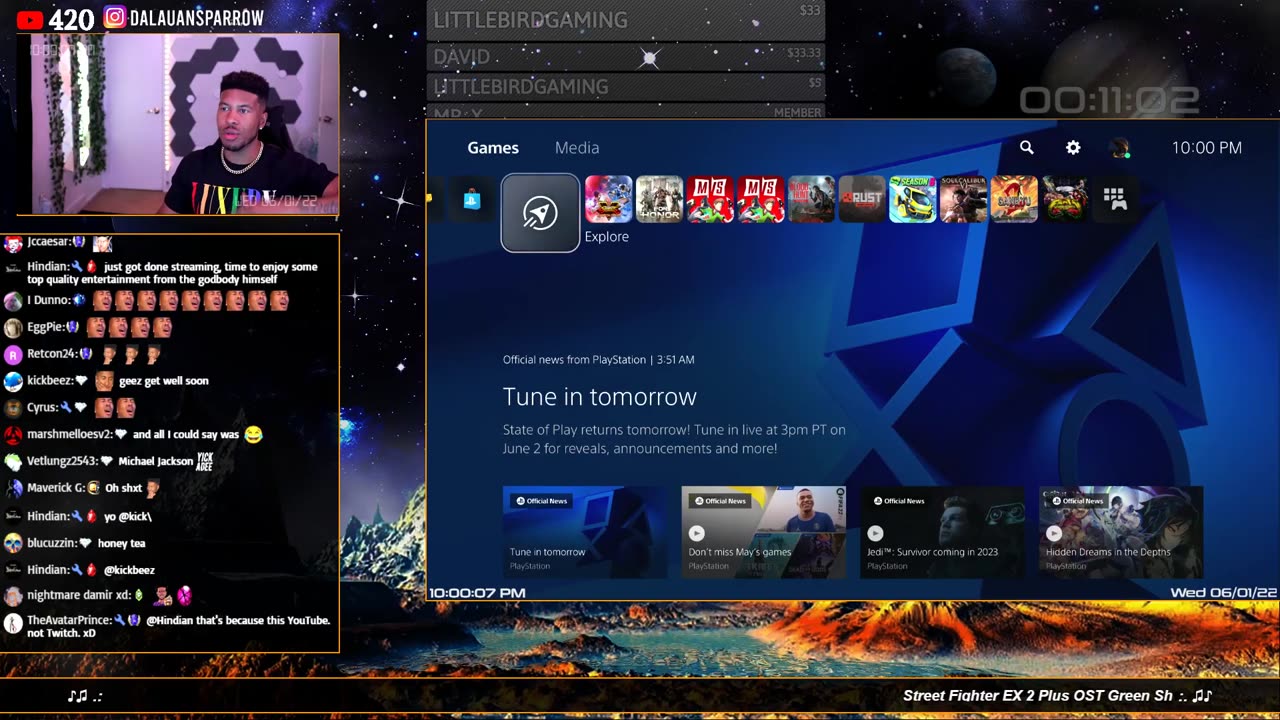Click Hindian's '@kickbeez' message
1280x720 pixels.
click(80, 570)
